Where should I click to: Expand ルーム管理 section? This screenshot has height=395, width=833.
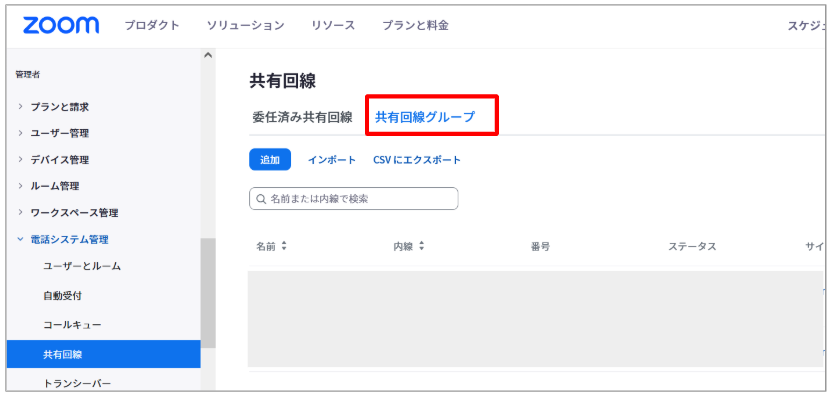pos(21,186)
